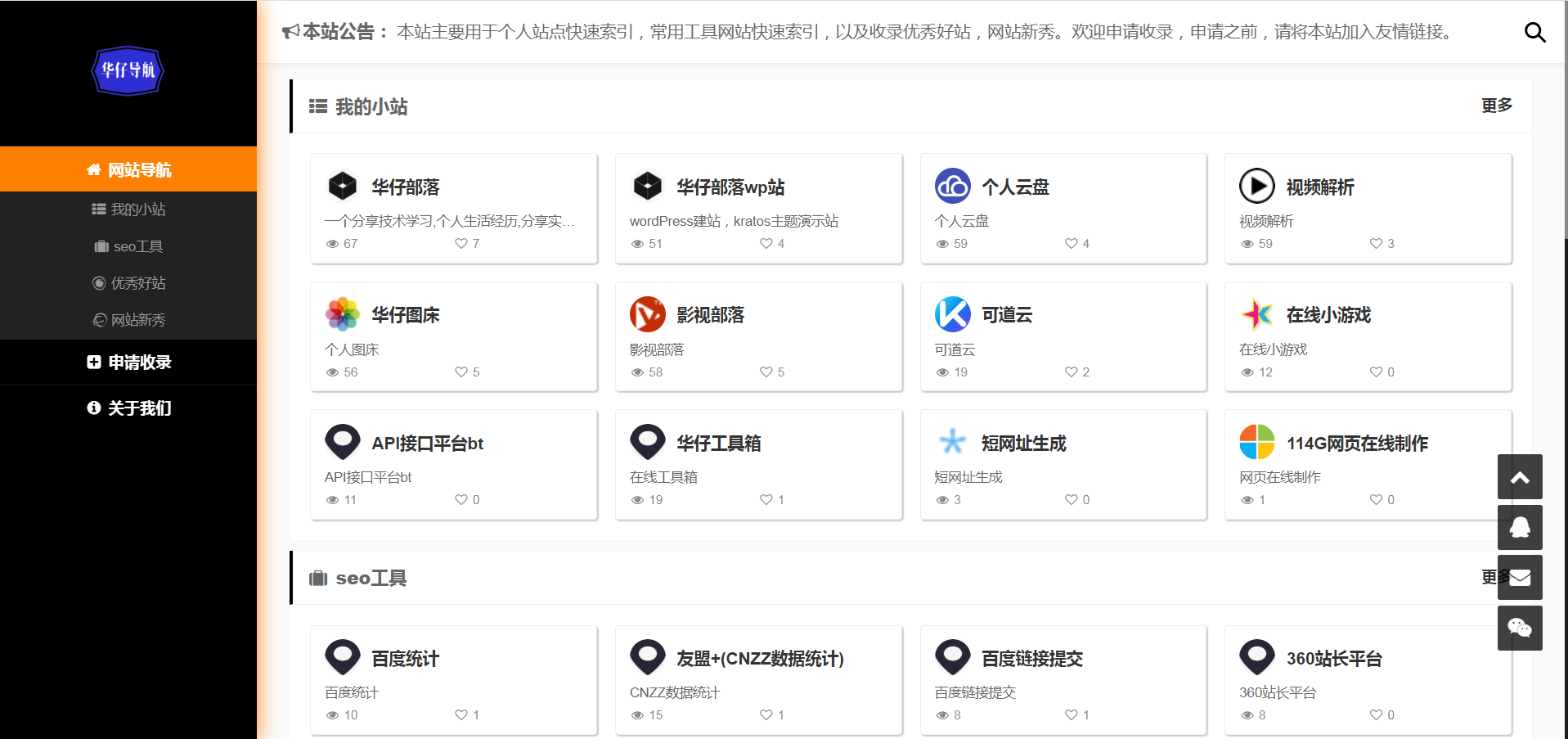
Task: Click the 华仔部落 hexagon icon
Action: pyautogui.click(x=343, y=187)
